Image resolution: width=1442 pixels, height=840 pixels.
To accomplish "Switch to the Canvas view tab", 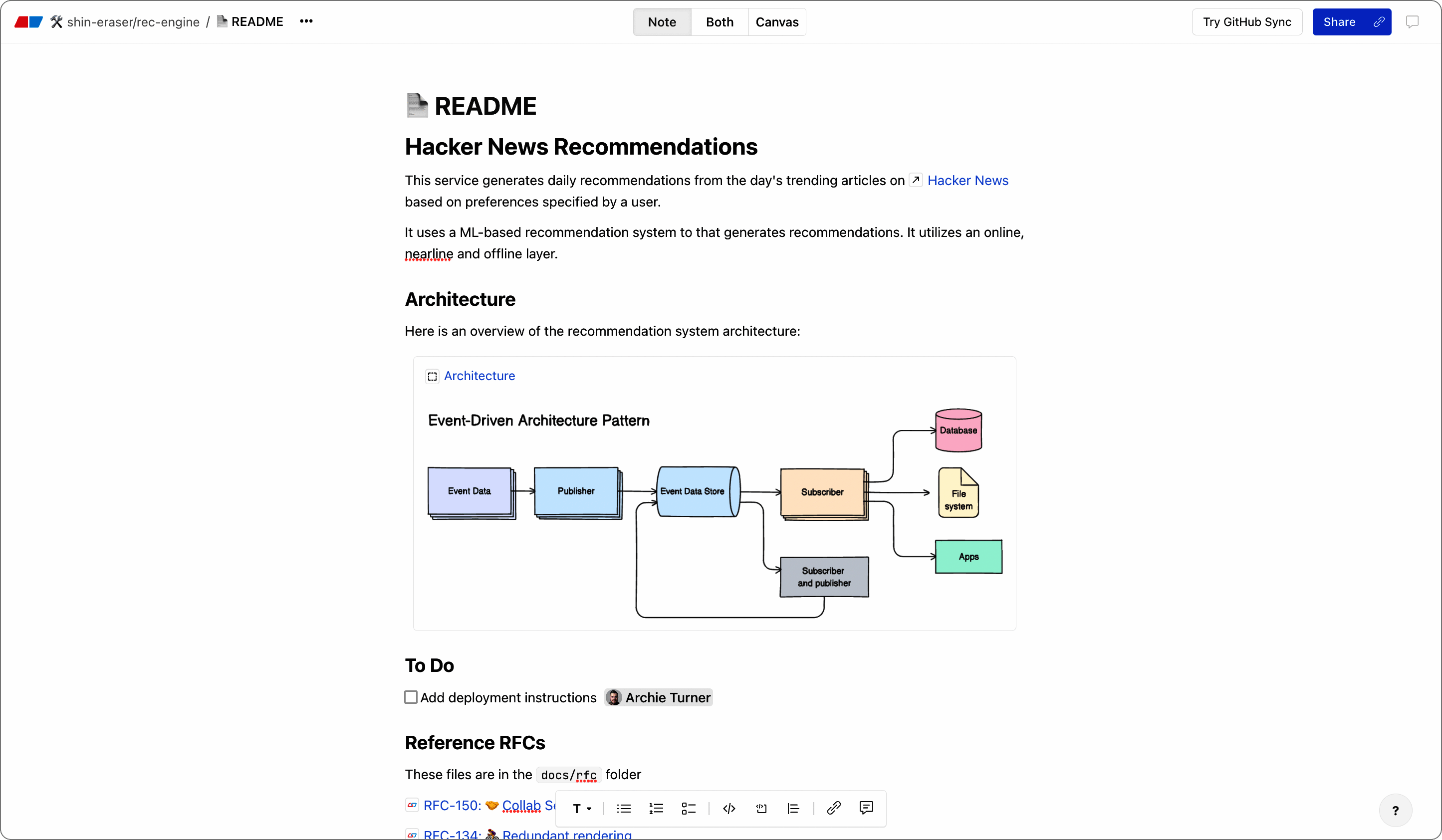I will 776,22.
